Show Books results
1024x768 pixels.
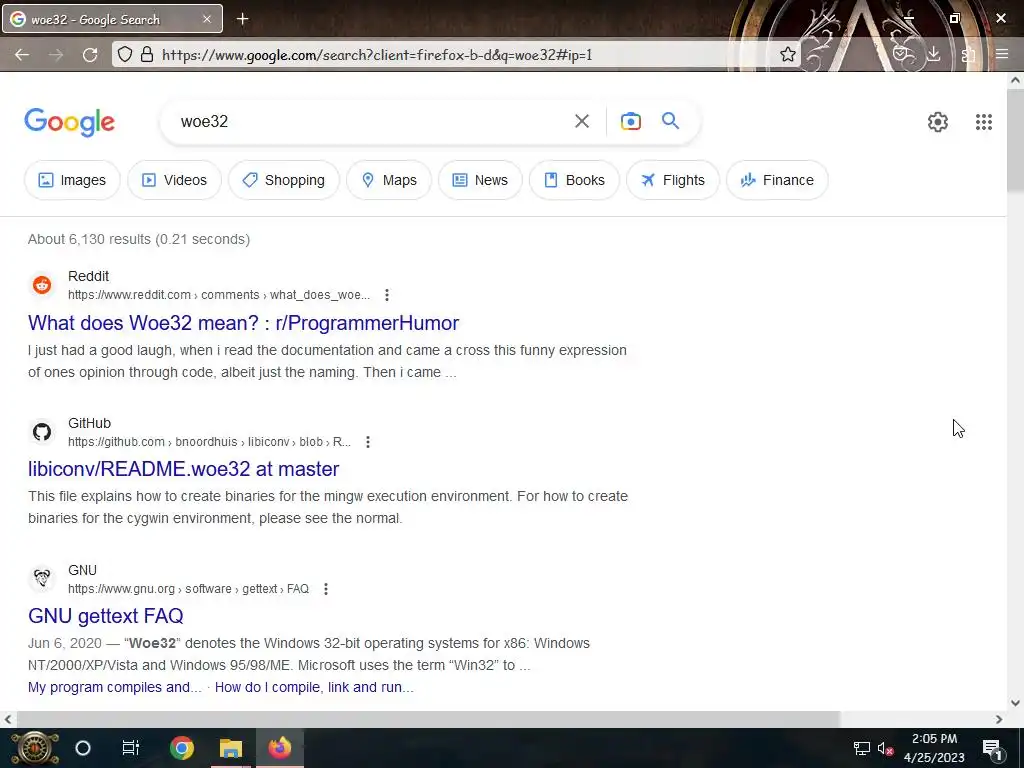[x=574, y=180]
